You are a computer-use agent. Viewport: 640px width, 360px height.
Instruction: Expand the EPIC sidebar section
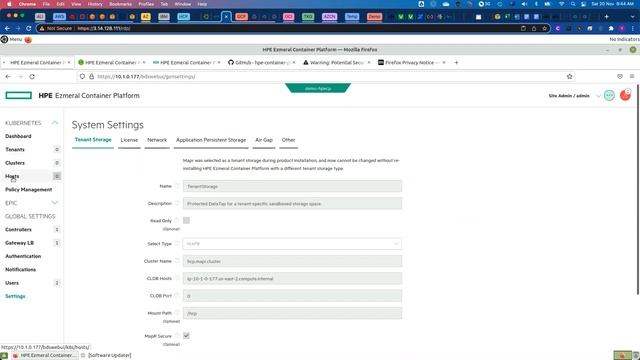[55, 203]
